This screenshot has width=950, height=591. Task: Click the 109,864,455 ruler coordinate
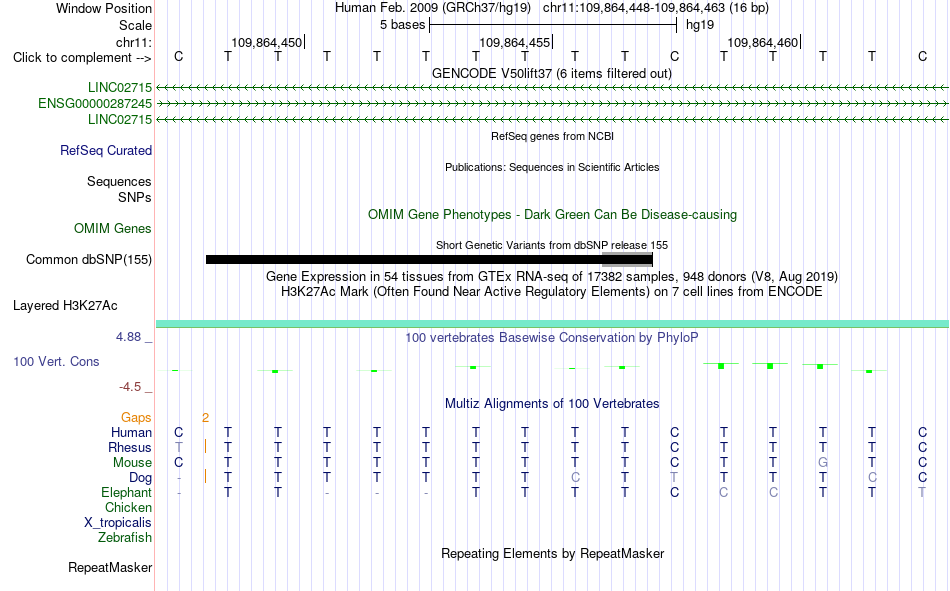click(514, 42)
